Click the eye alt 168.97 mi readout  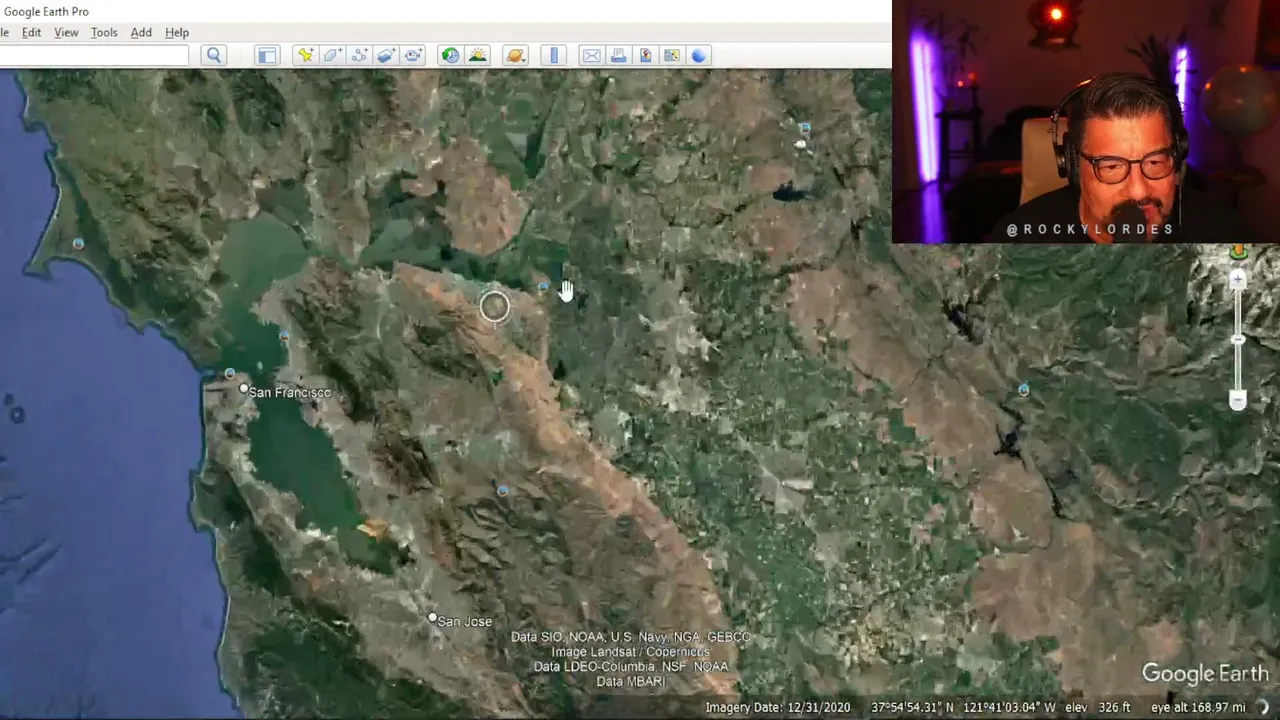pyautogui.click(x=1198, y=707)
